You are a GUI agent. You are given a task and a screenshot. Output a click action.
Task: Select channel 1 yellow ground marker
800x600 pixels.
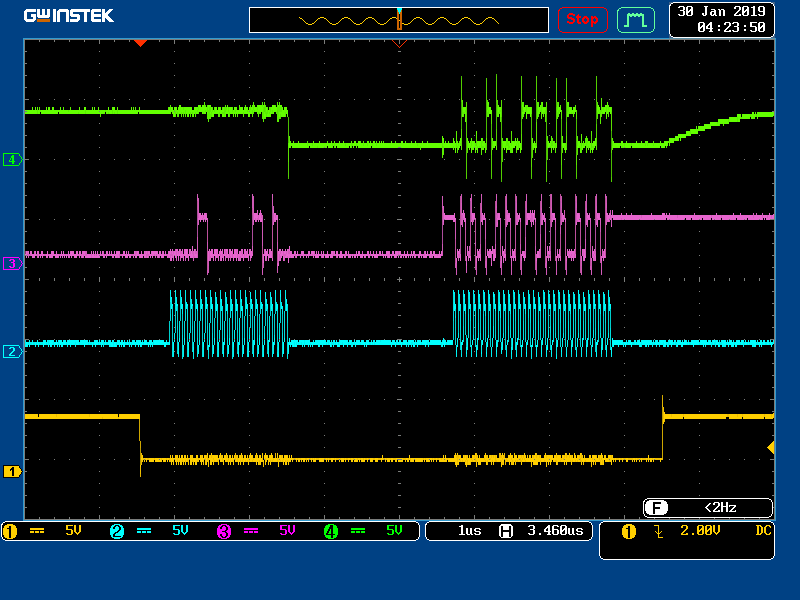12,471
